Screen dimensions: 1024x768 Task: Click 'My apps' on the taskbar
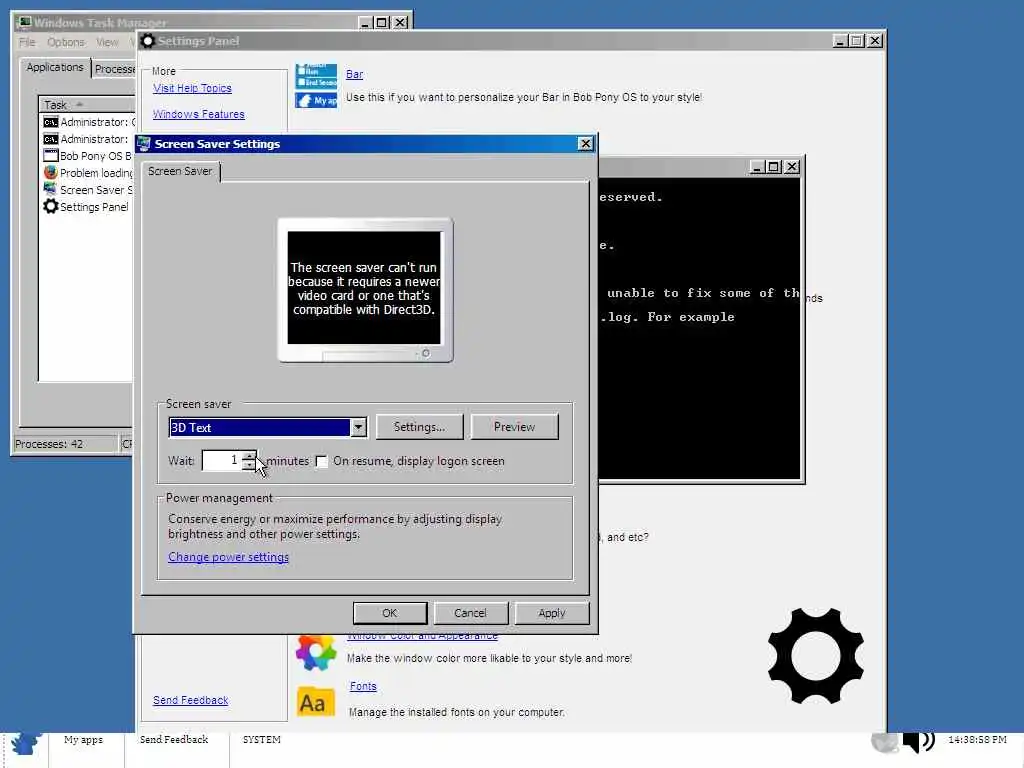pos(84,740)
